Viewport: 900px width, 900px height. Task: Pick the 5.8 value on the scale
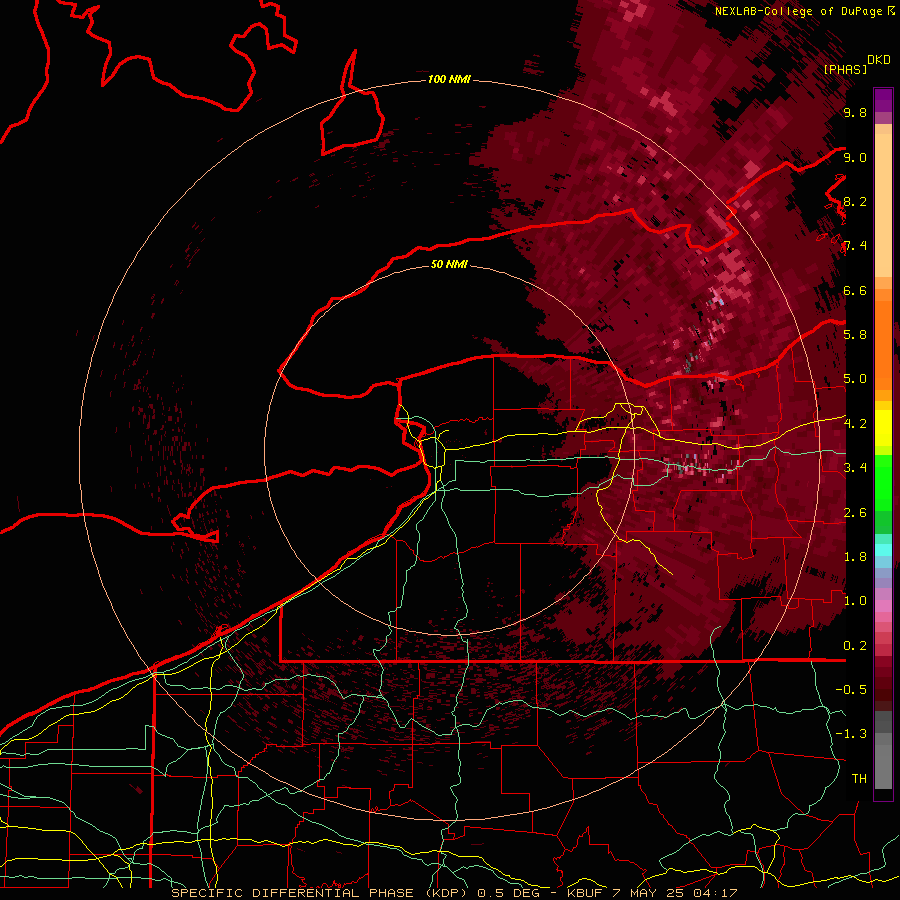(855, 335)
